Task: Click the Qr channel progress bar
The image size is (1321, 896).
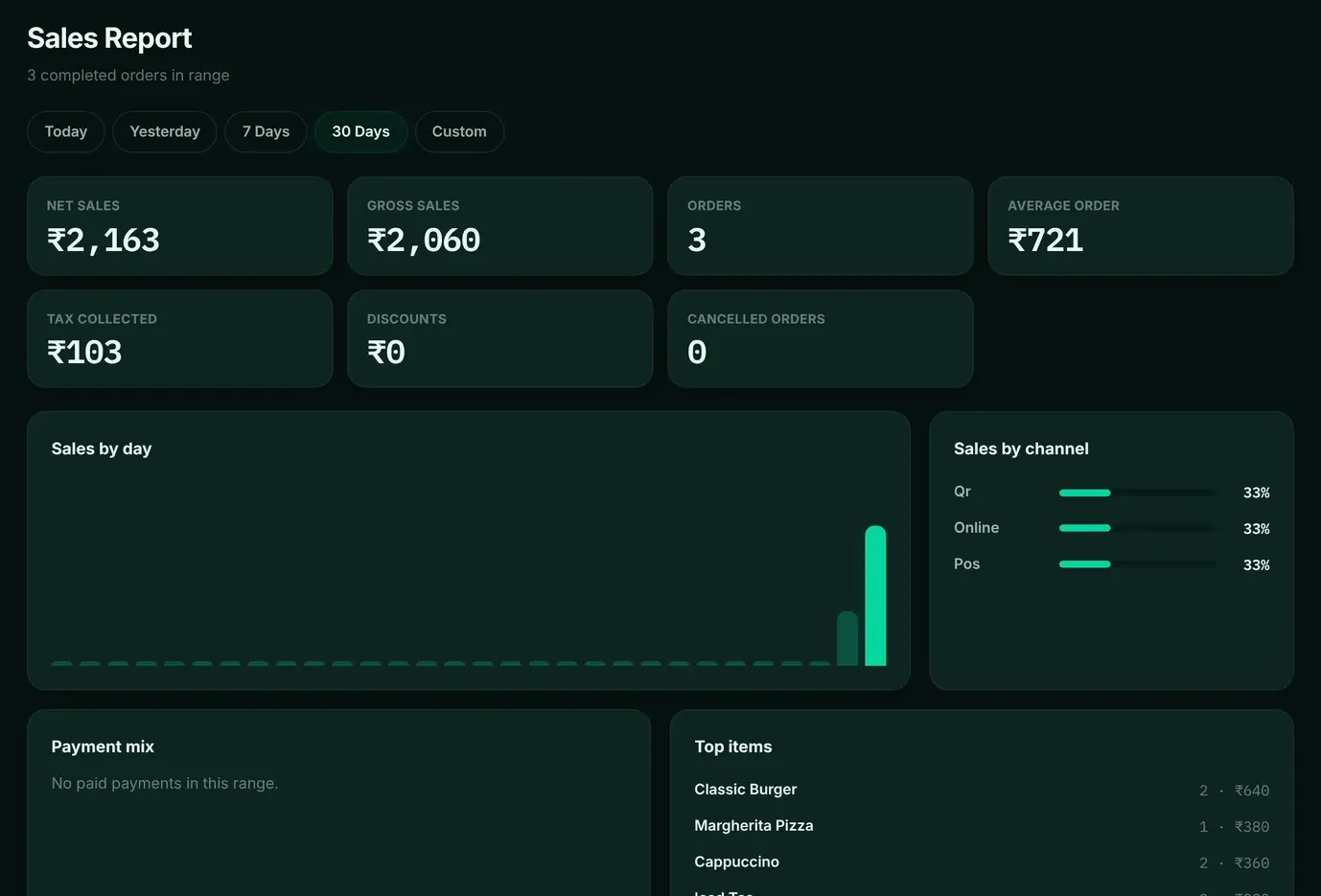Action: 1137,493
